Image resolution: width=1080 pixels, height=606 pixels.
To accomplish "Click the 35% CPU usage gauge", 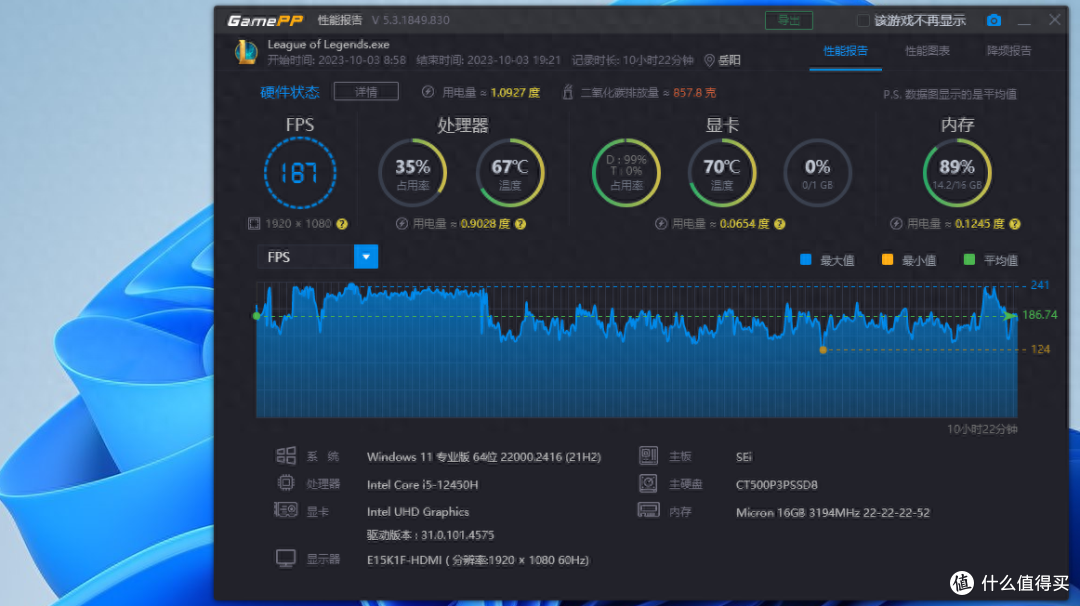I will pos(413,173).
